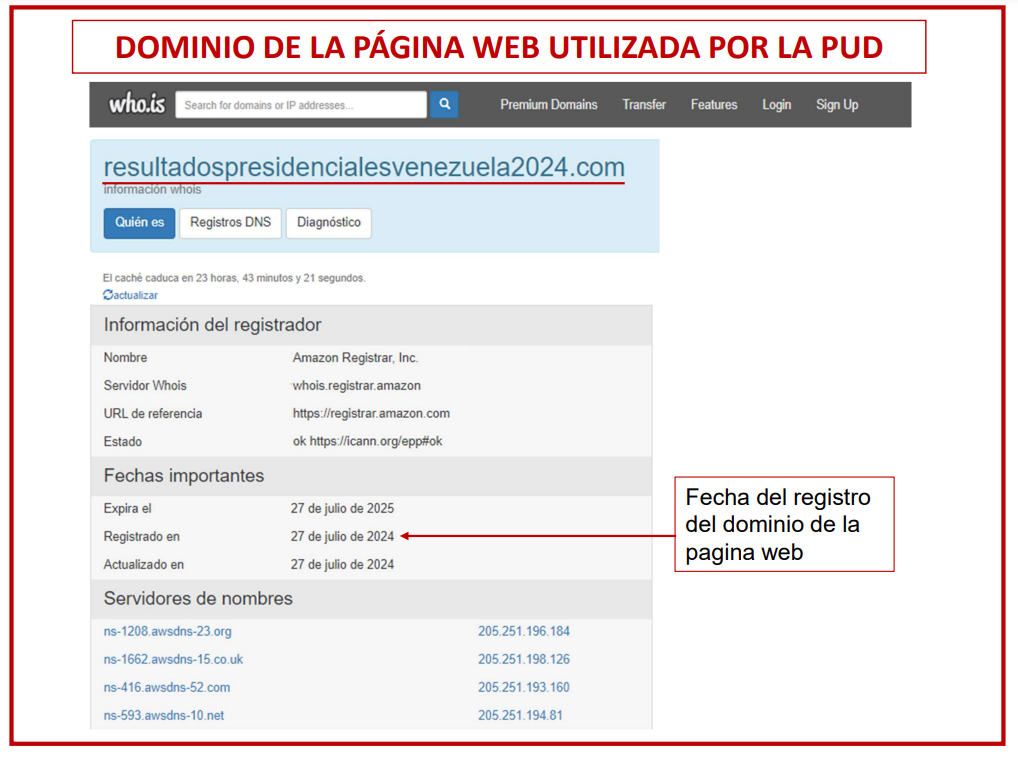Viewport: 1018px width, 762px height.
Task: Click the who.is logo
Action: point(137,104)
